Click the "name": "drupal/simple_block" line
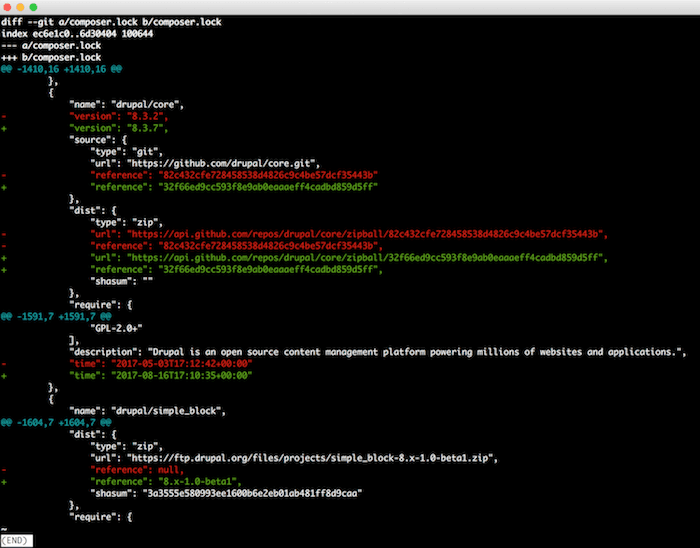700x548 pixels. click(147, 411)
